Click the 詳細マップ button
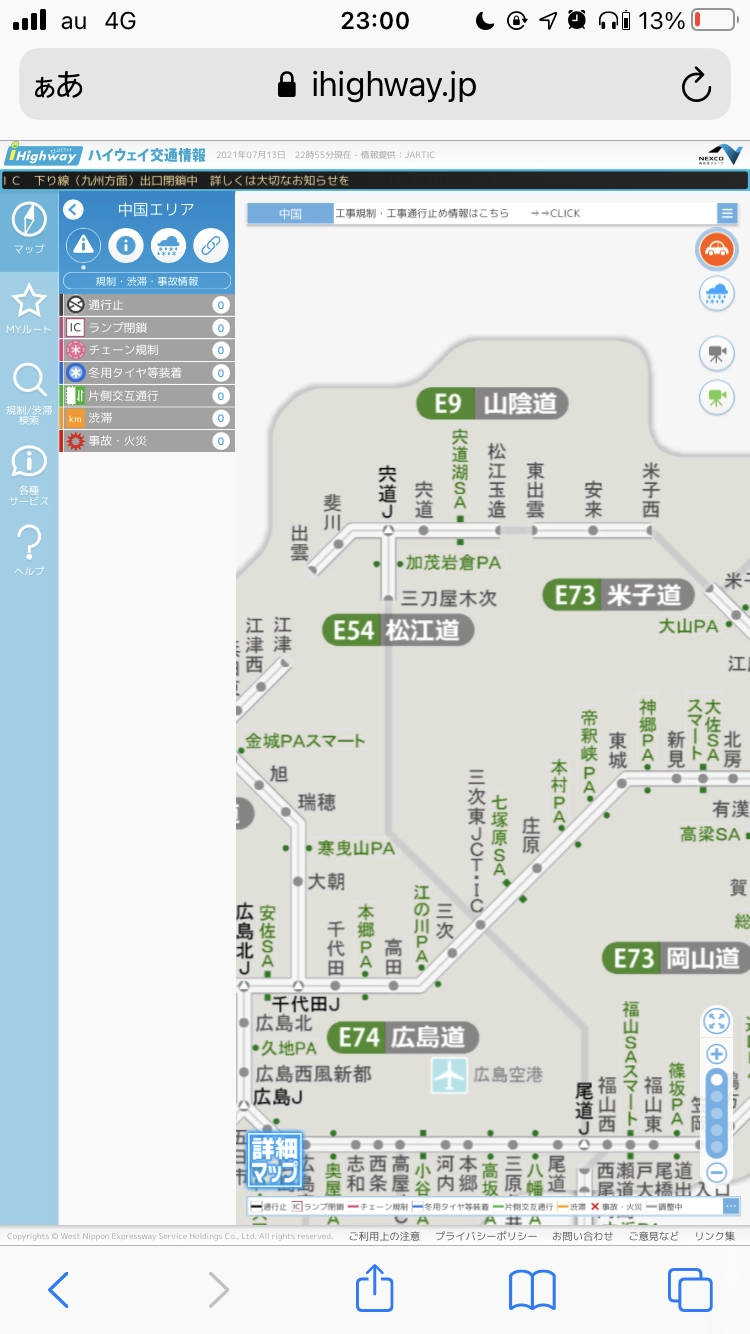This screenshot has height=1334, width=750. pyautogui.click(x=275, y=1161)
